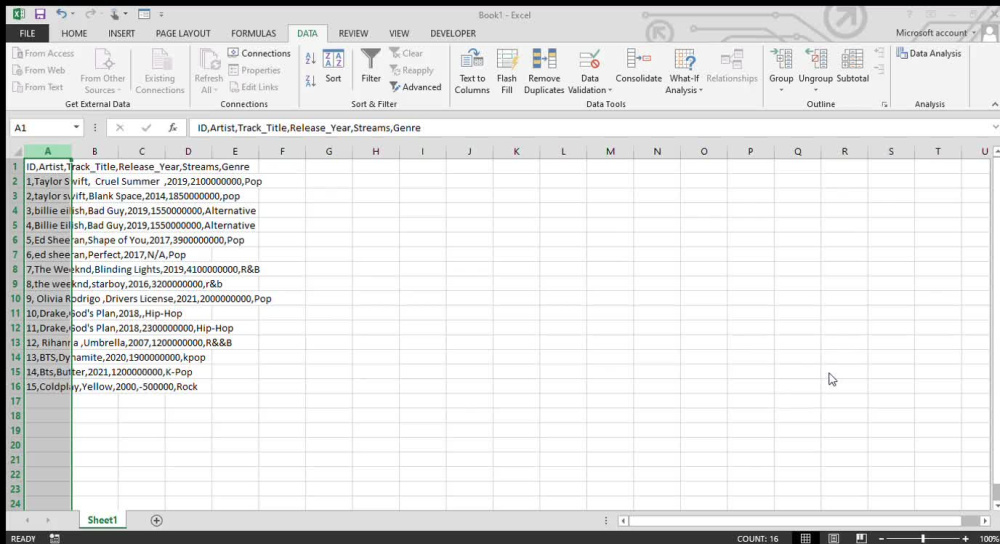Switch to the FORMULAS tab
1000x544 pixels.
tap(253, 33)
